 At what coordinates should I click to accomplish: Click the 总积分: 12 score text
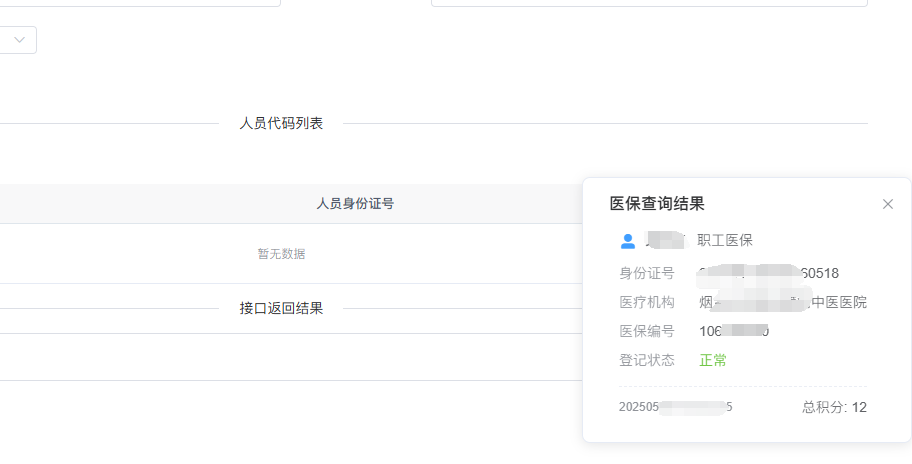pos(834,407)
